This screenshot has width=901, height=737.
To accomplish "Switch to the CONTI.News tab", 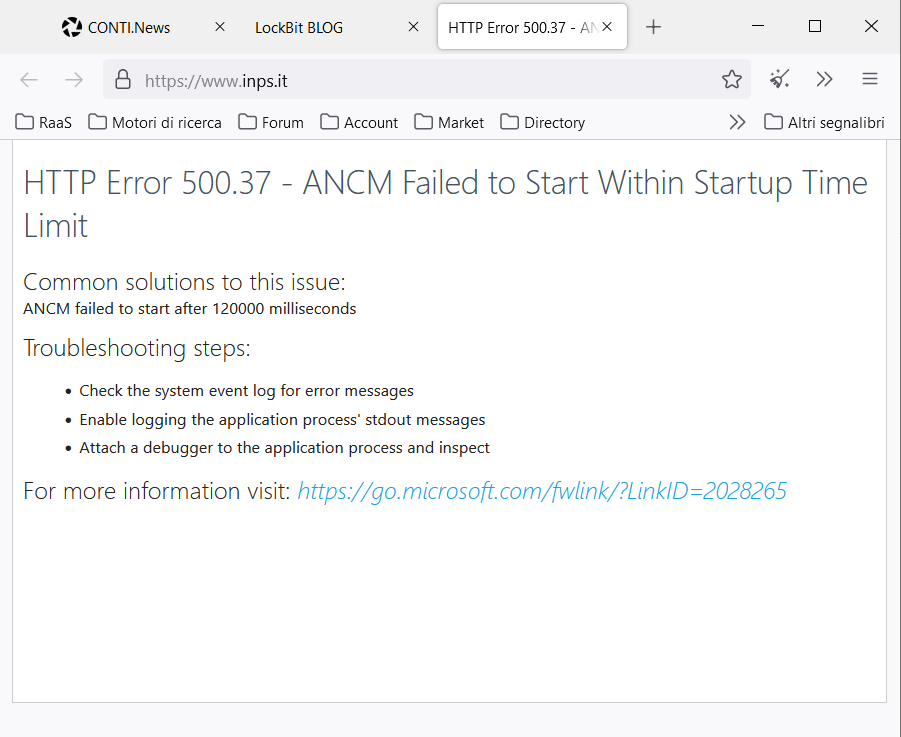I will coord(130,27).
